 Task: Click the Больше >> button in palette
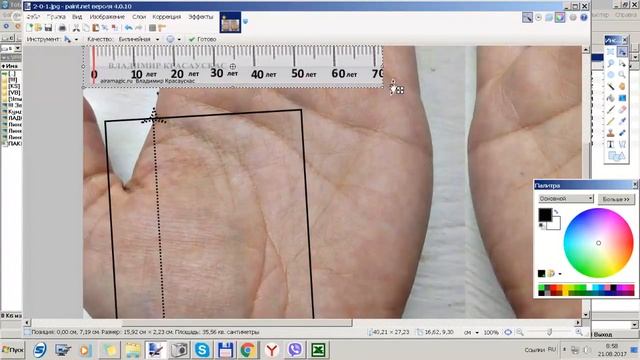tap(616, 199)
